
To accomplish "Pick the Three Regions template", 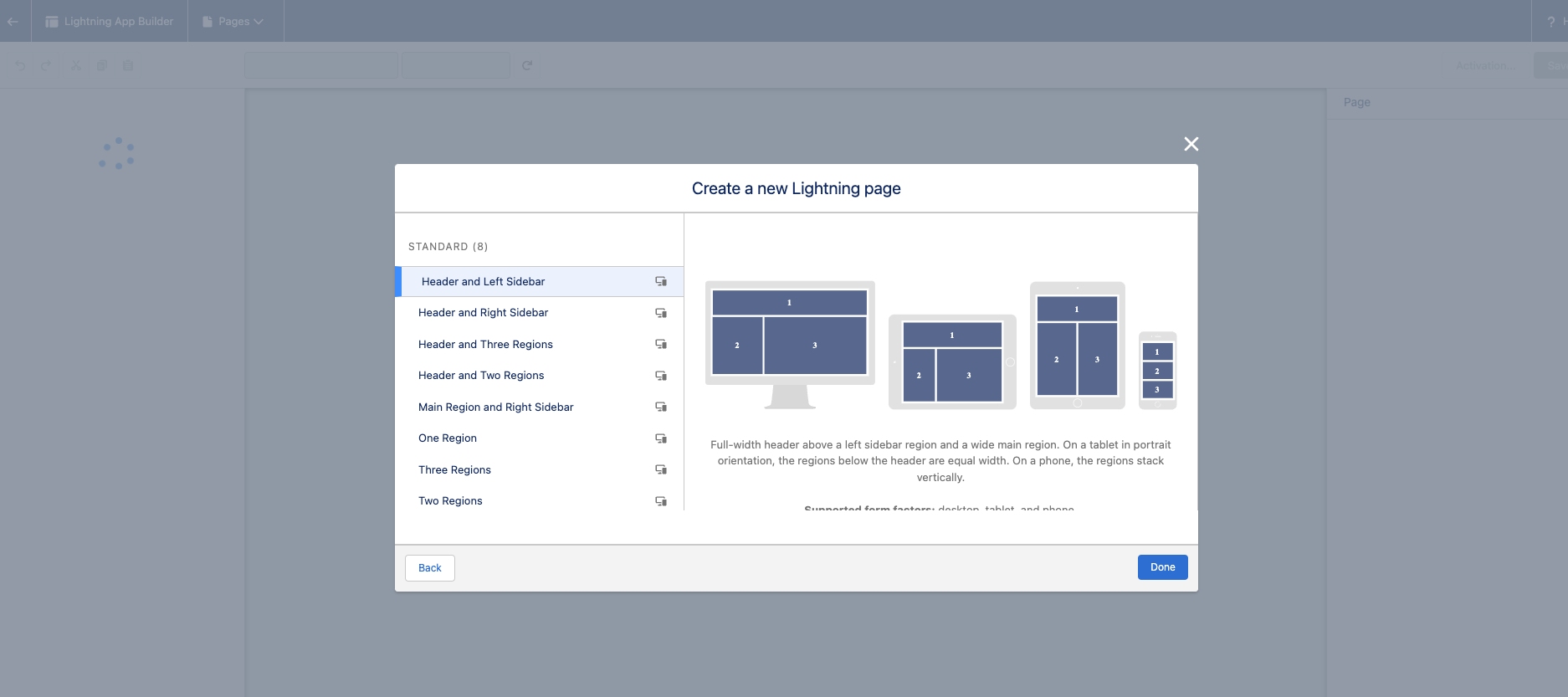I will (454, 470).
